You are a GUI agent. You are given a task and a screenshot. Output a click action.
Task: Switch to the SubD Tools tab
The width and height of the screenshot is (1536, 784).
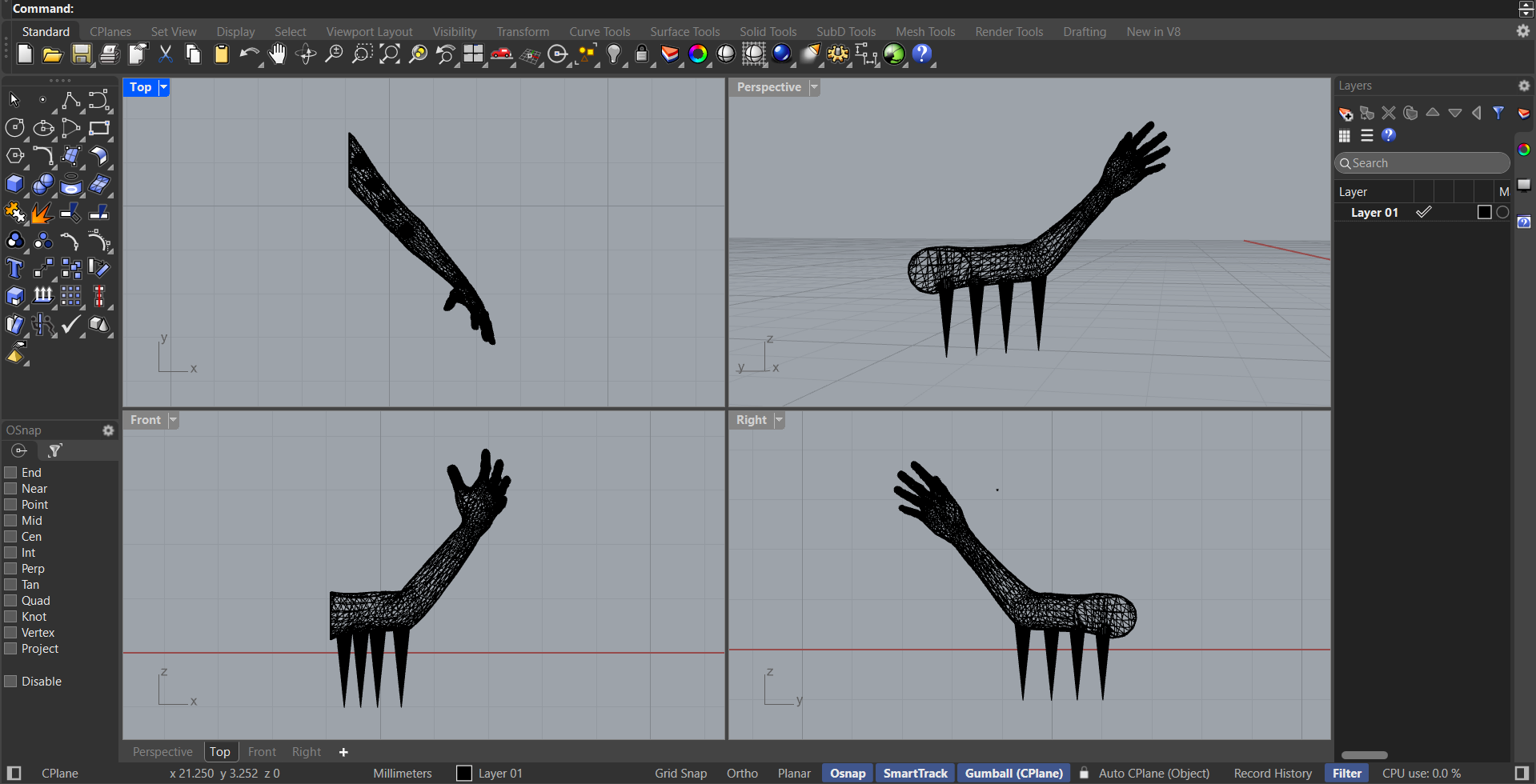pos(846,32)
